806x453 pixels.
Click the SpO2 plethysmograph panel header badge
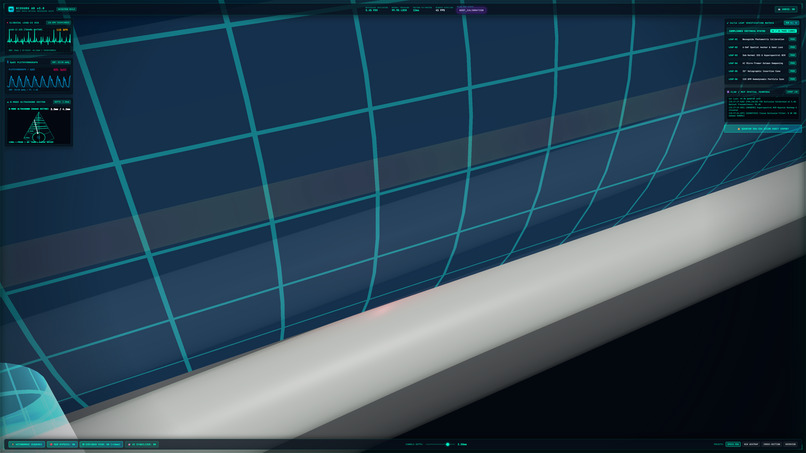(x=61, y=62)
